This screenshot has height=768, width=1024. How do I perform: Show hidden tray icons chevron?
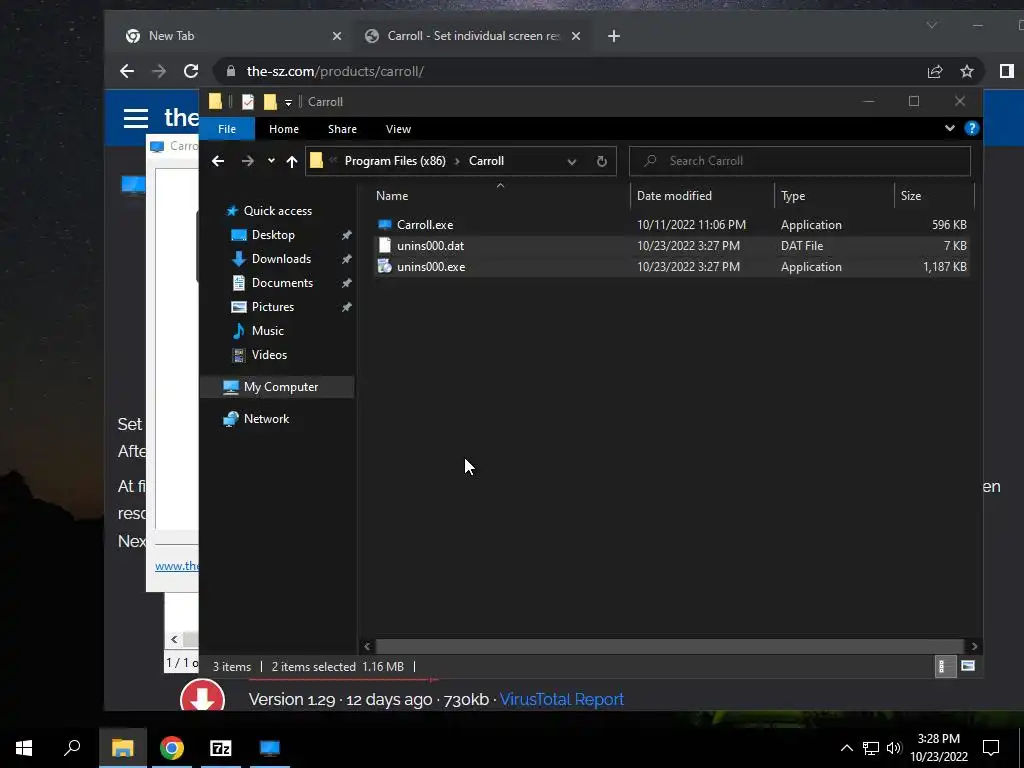pos(846,748)
